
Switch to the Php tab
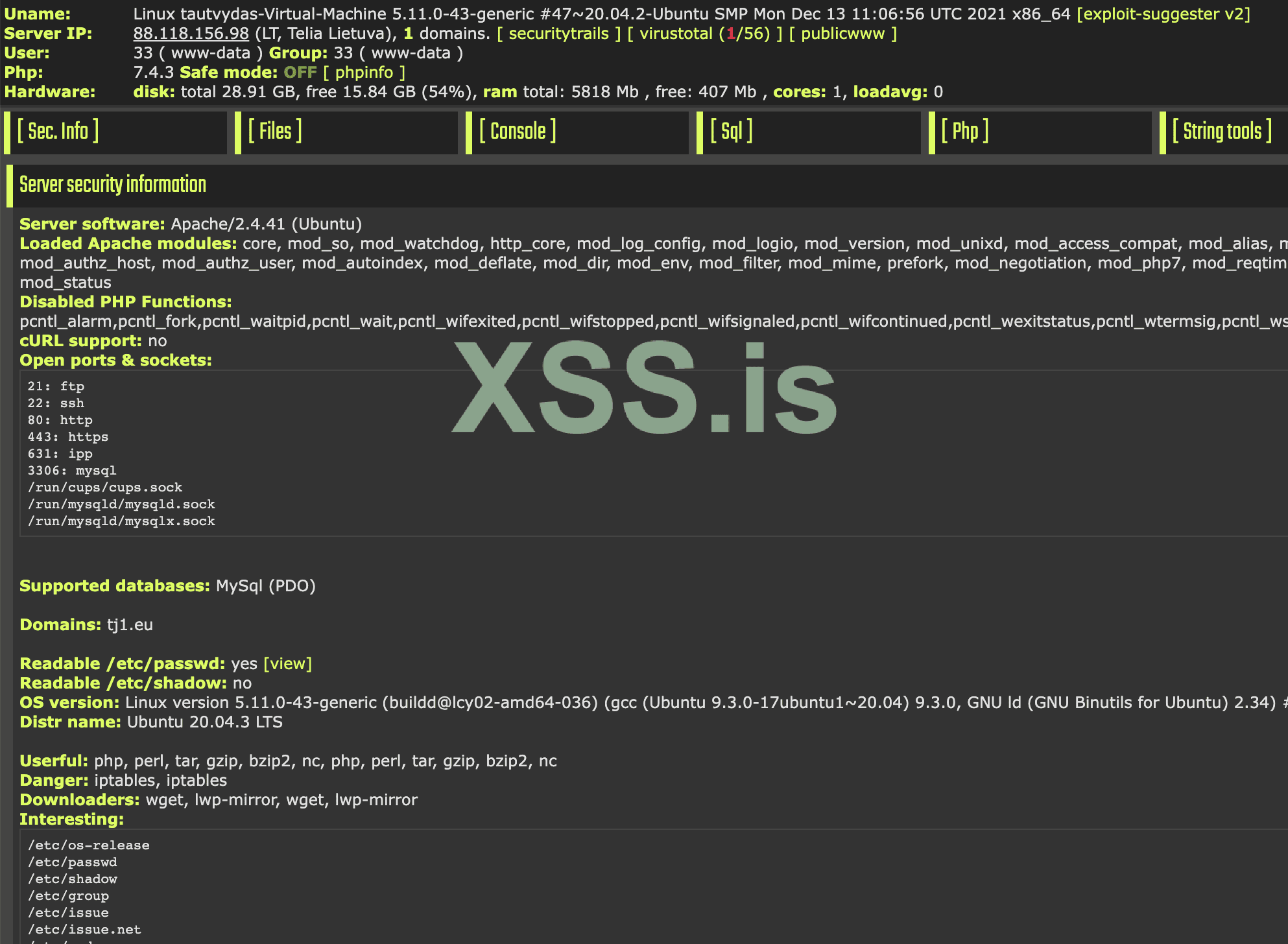(965, 132)
